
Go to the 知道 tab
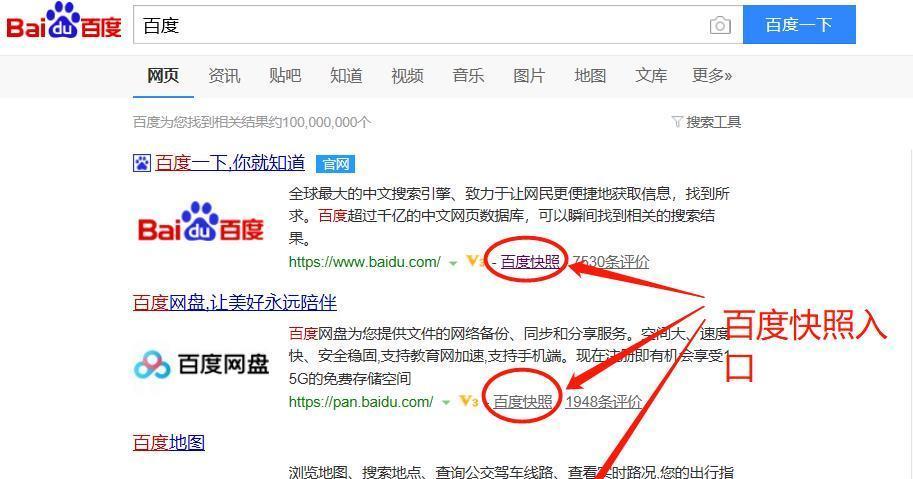click(346, 76)
